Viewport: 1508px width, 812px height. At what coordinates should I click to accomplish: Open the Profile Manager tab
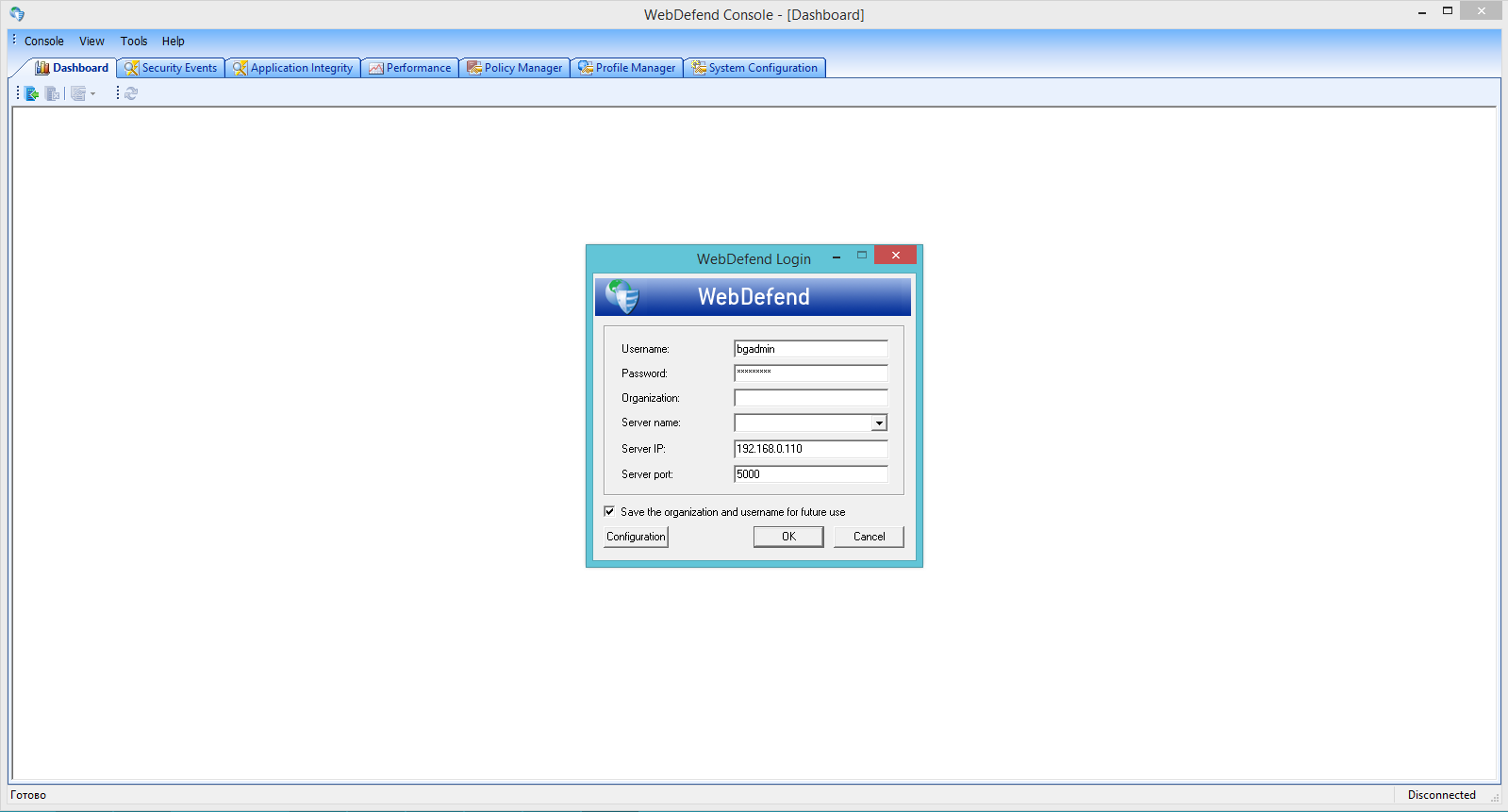pos(627,68)
